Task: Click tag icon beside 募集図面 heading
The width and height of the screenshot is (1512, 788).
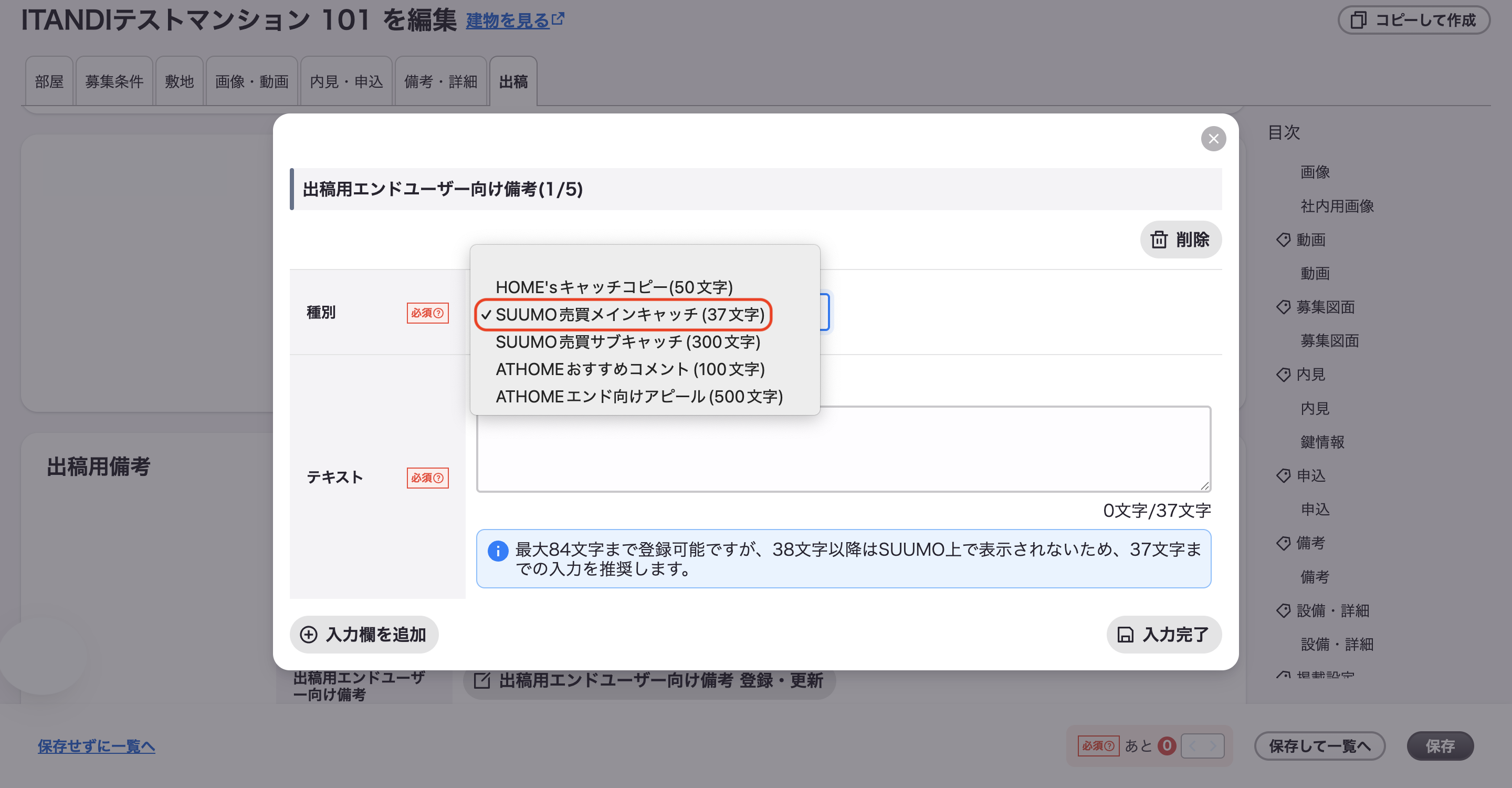Action: 1283,307
